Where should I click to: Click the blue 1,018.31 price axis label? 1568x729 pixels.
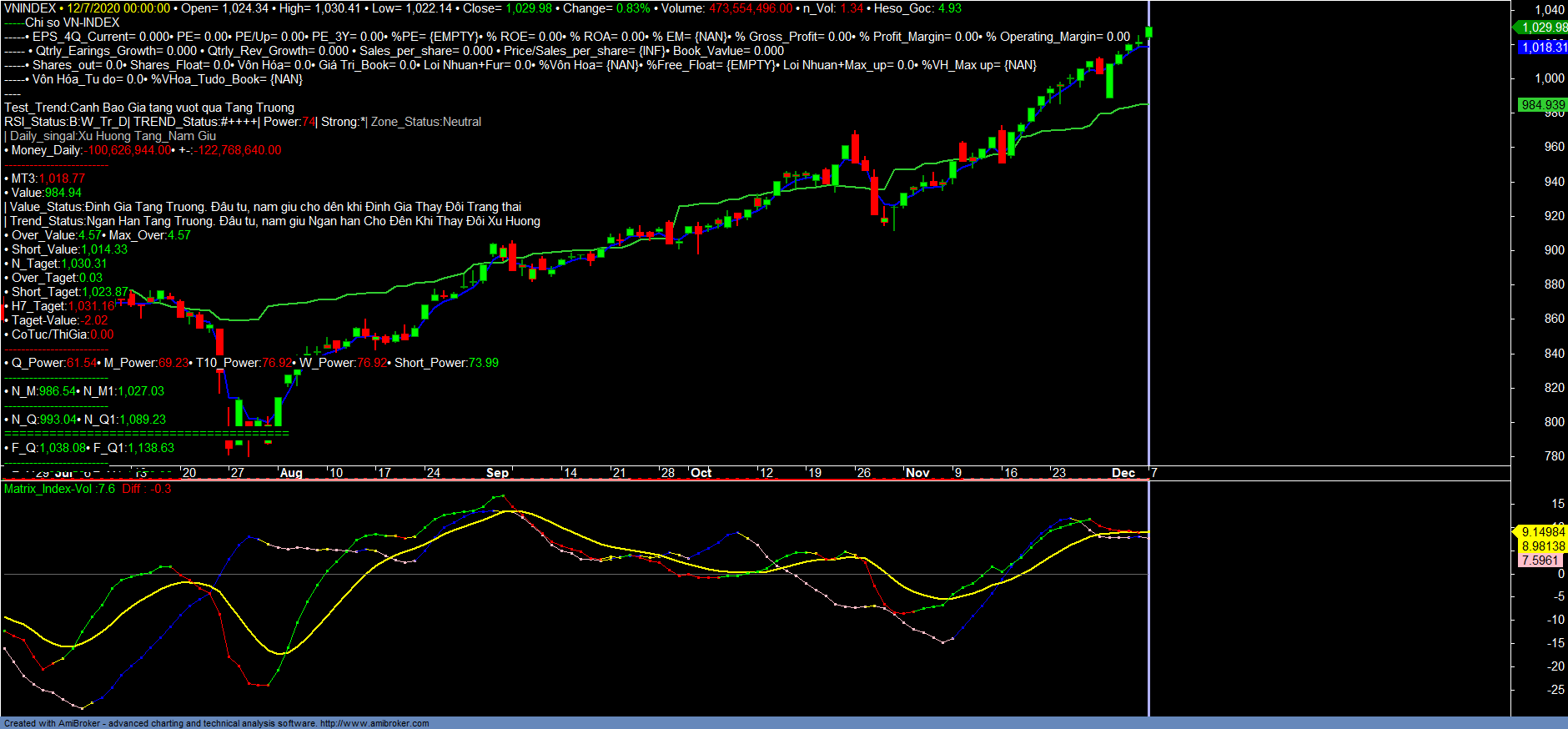click(x=1542, y=48)
